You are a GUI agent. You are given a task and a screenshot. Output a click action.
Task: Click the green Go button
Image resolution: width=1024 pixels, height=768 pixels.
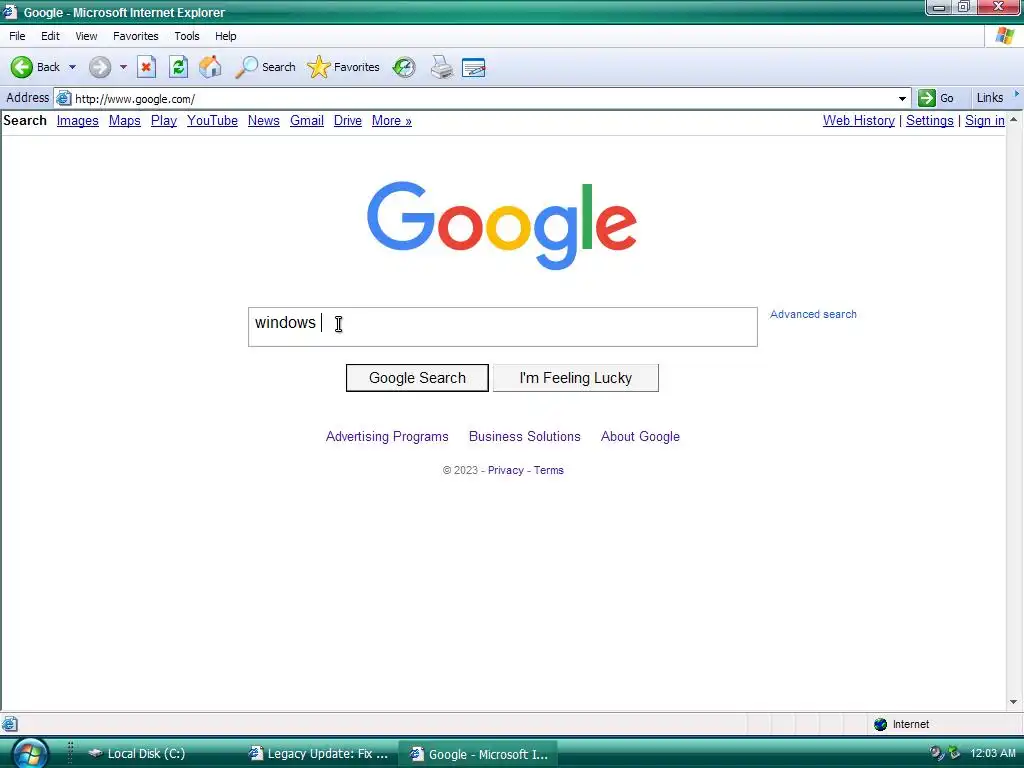pyautogui.click(x=936, y=98)
